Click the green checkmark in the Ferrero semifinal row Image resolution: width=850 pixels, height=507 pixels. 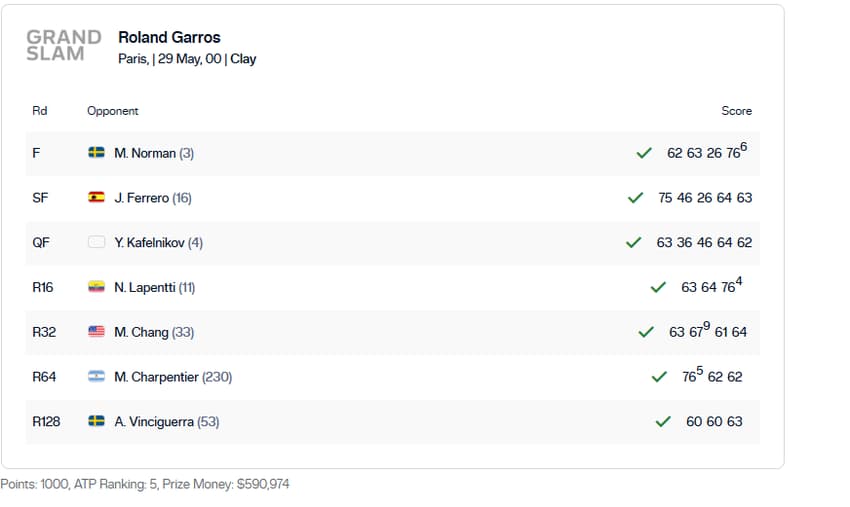click(635, 198)
